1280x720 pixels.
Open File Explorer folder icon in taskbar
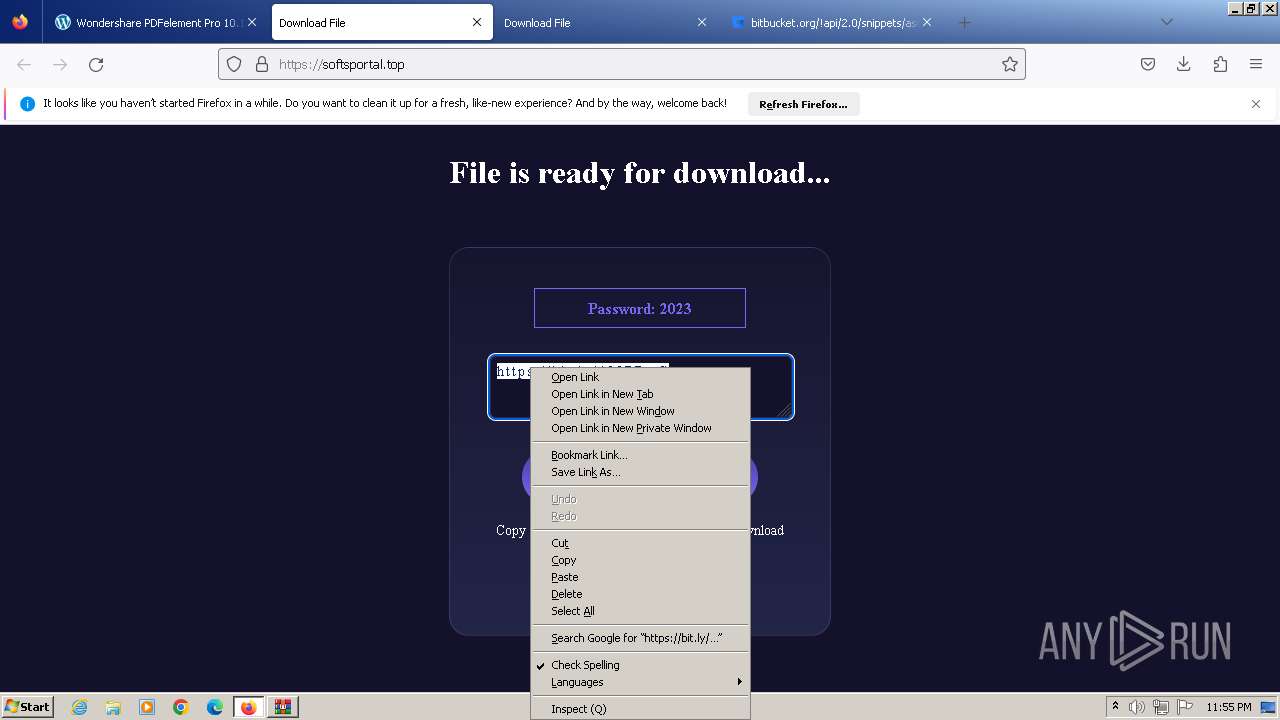point(113,707)
